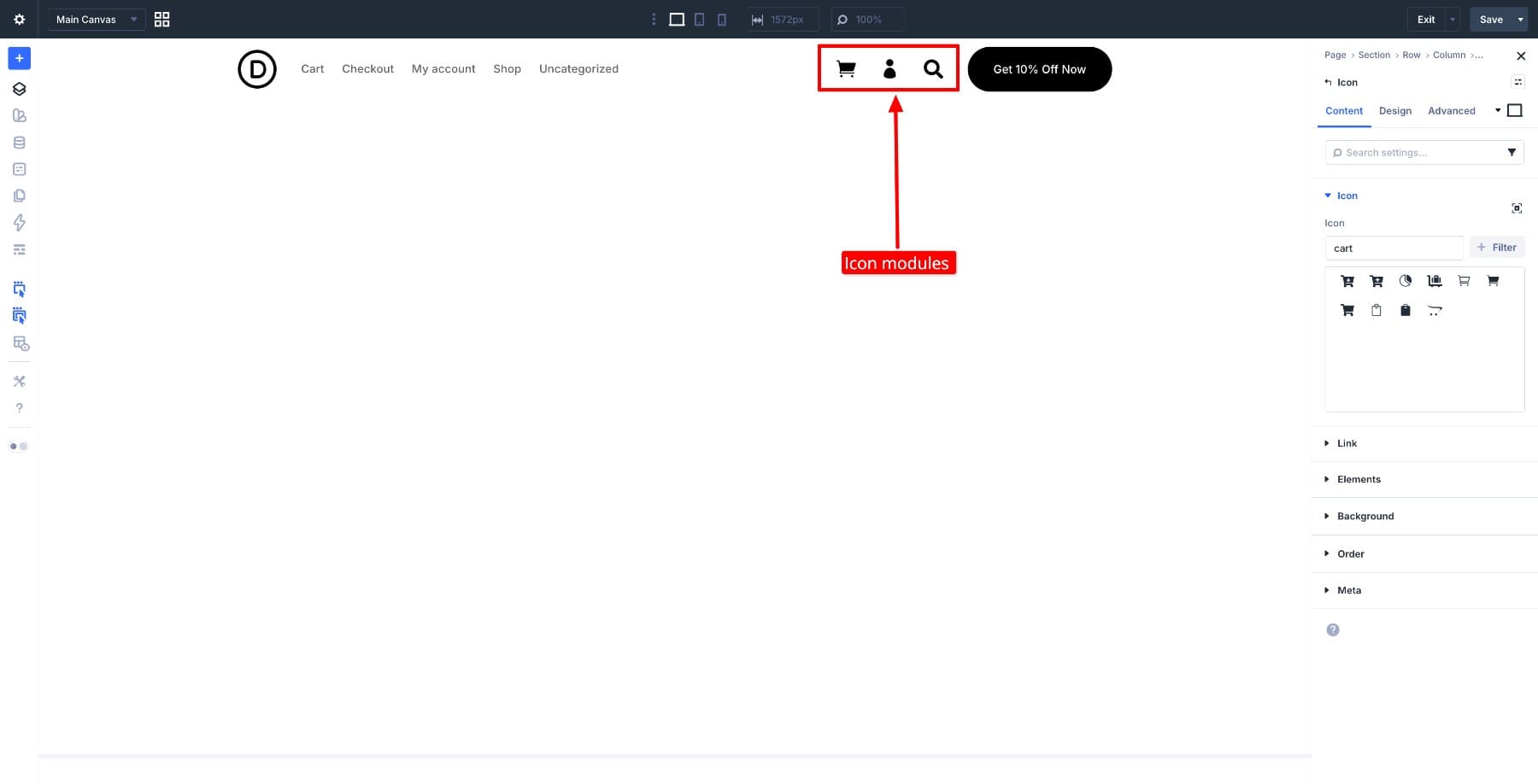Switch to the Design tab
This screenshot has height=784, width=1538.
[1395, 110]
